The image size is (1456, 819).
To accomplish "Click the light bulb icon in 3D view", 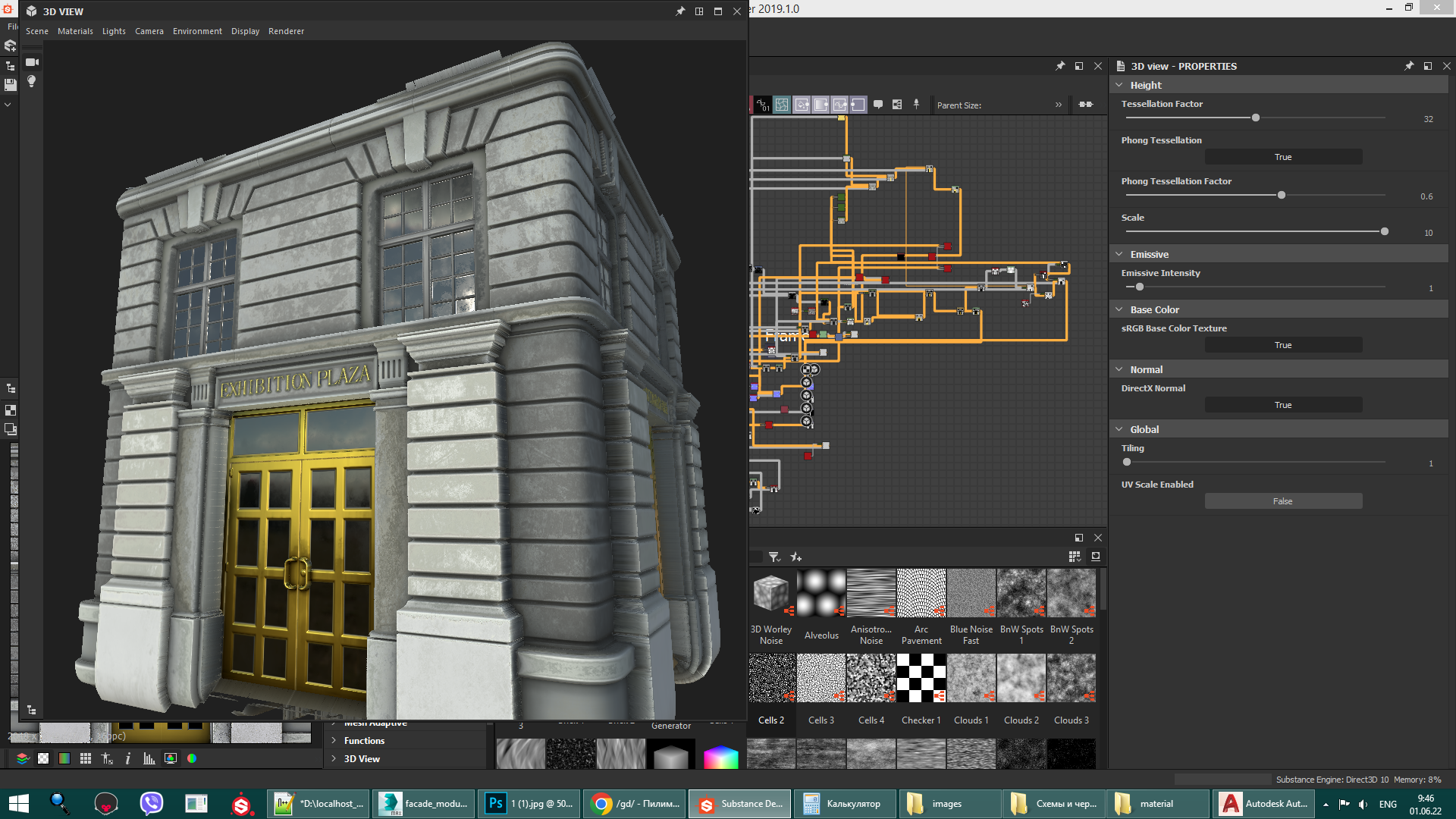I will [32, 81].
